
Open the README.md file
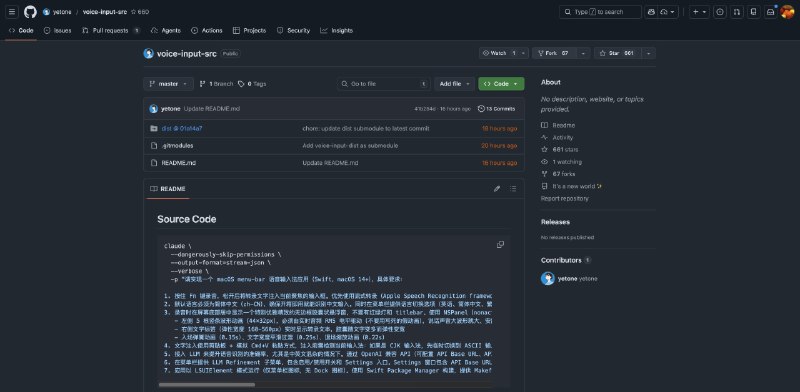click(x=179, y=163)
